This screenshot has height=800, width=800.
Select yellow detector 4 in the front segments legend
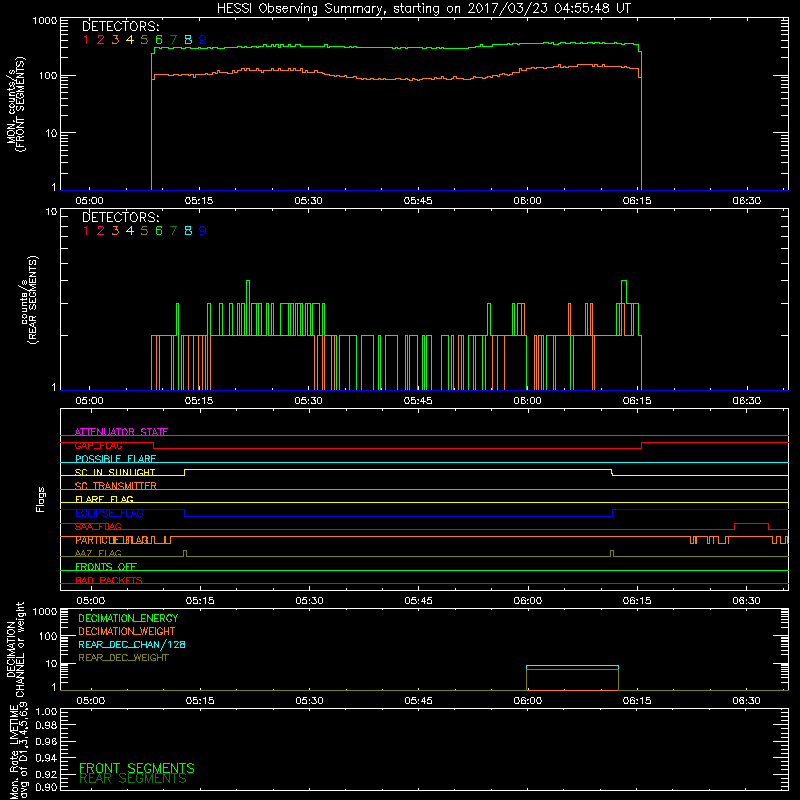click(130, 39)
